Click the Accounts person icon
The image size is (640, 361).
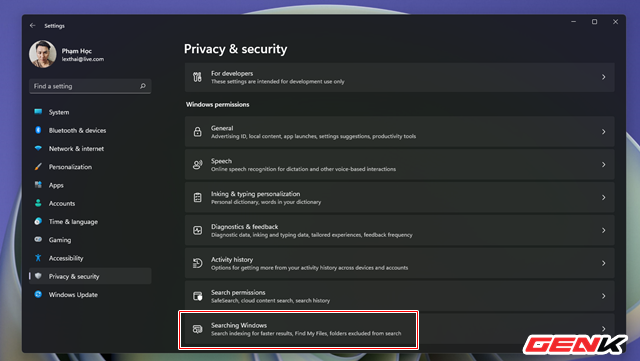38,203
